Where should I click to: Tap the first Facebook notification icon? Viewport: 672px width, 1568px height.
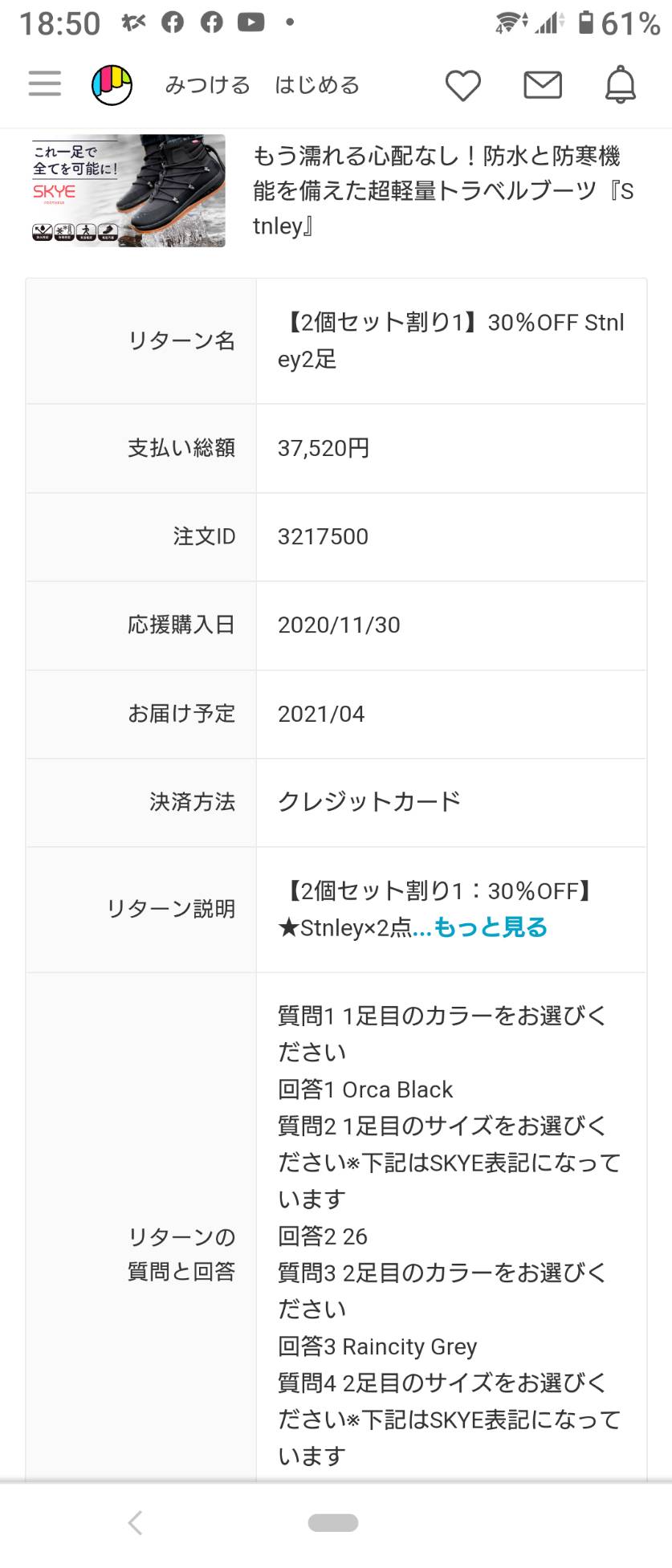point(173,23)
